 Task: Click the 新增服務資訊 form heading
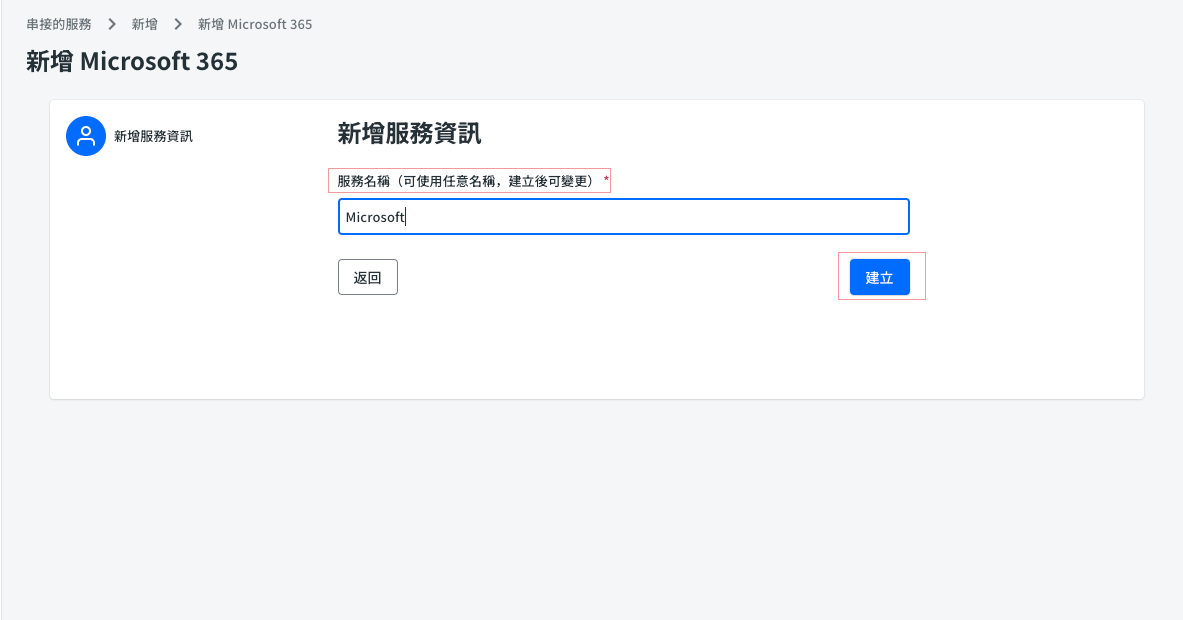pyautogui.click(x=409, y=134)
